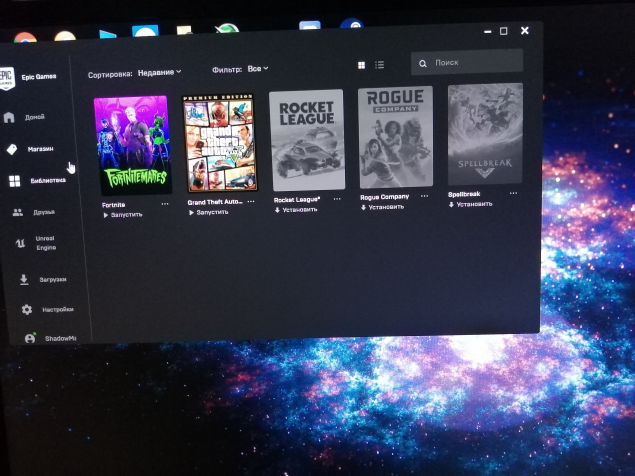Go to Настройки menu label
Image resolution: width=635 pixels, height=476 pixels.
click(58, 310)
